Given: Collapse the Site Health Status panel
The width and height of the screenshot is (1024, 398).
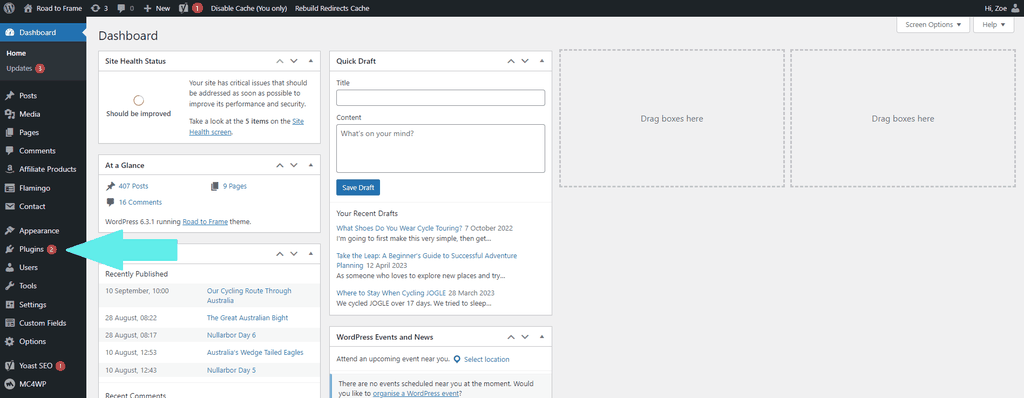Looking at the screenshot, I should 311,61.
